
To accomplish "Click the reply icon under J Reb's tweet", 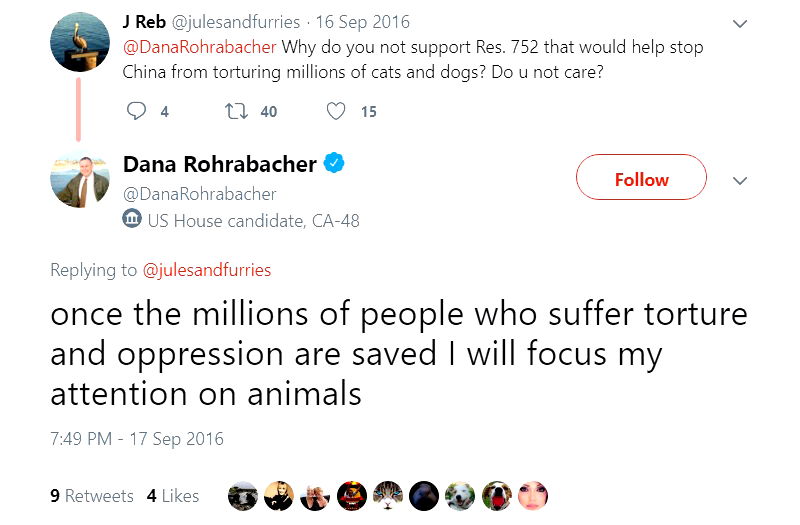I will tap(137, 111).
